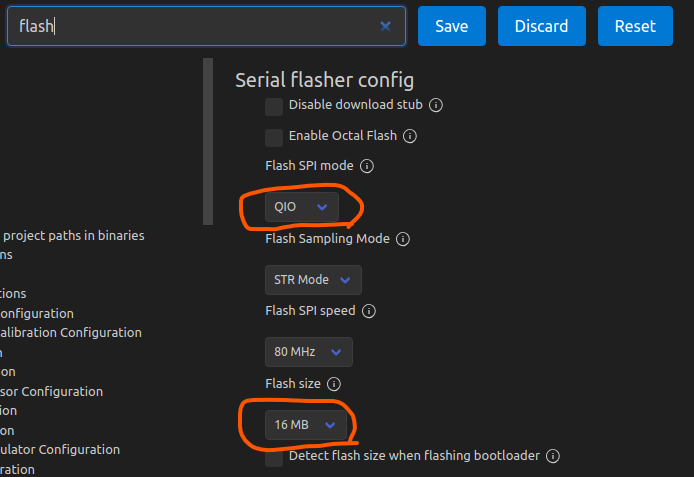Screen dimensions: 694x477
Task: Toggle Enable Octal Flash checkbox
Action: coord(274,137)
